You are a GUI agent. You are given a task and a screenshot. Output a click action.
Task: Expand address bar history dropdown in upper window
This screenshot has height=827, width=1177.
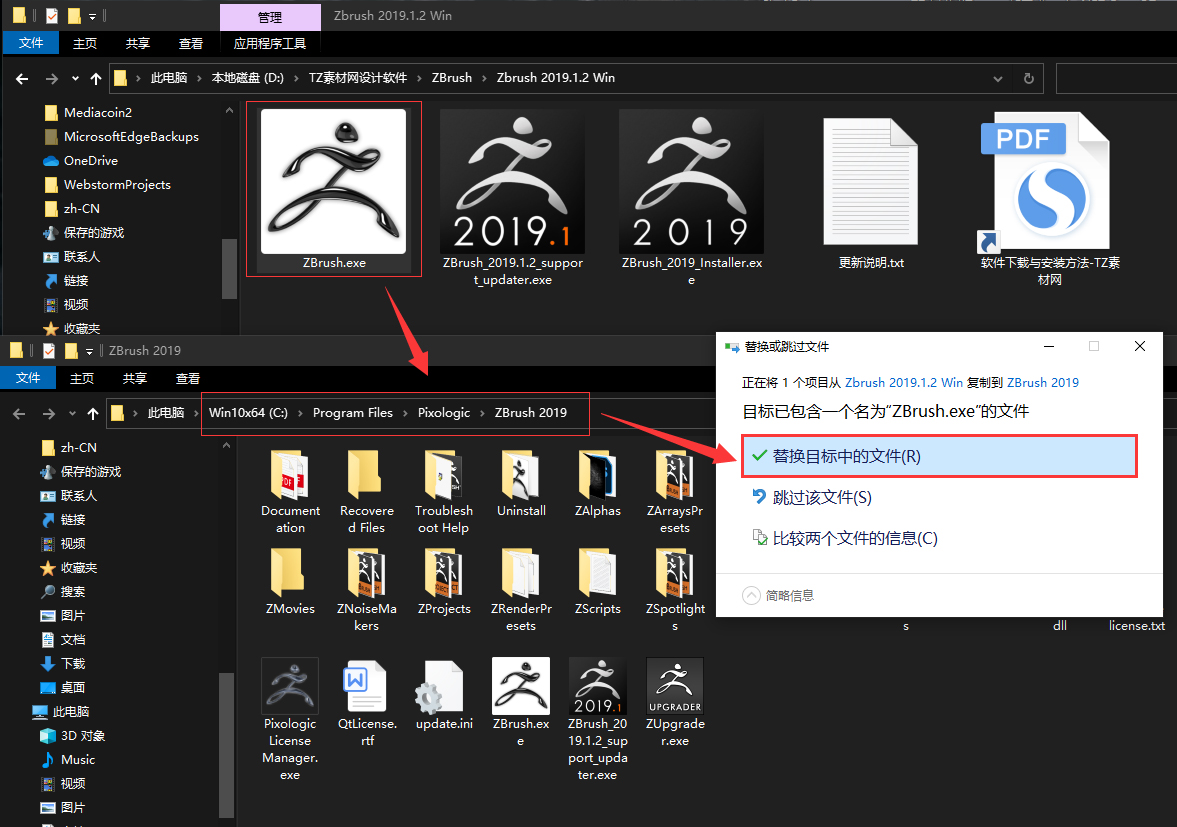998,78
